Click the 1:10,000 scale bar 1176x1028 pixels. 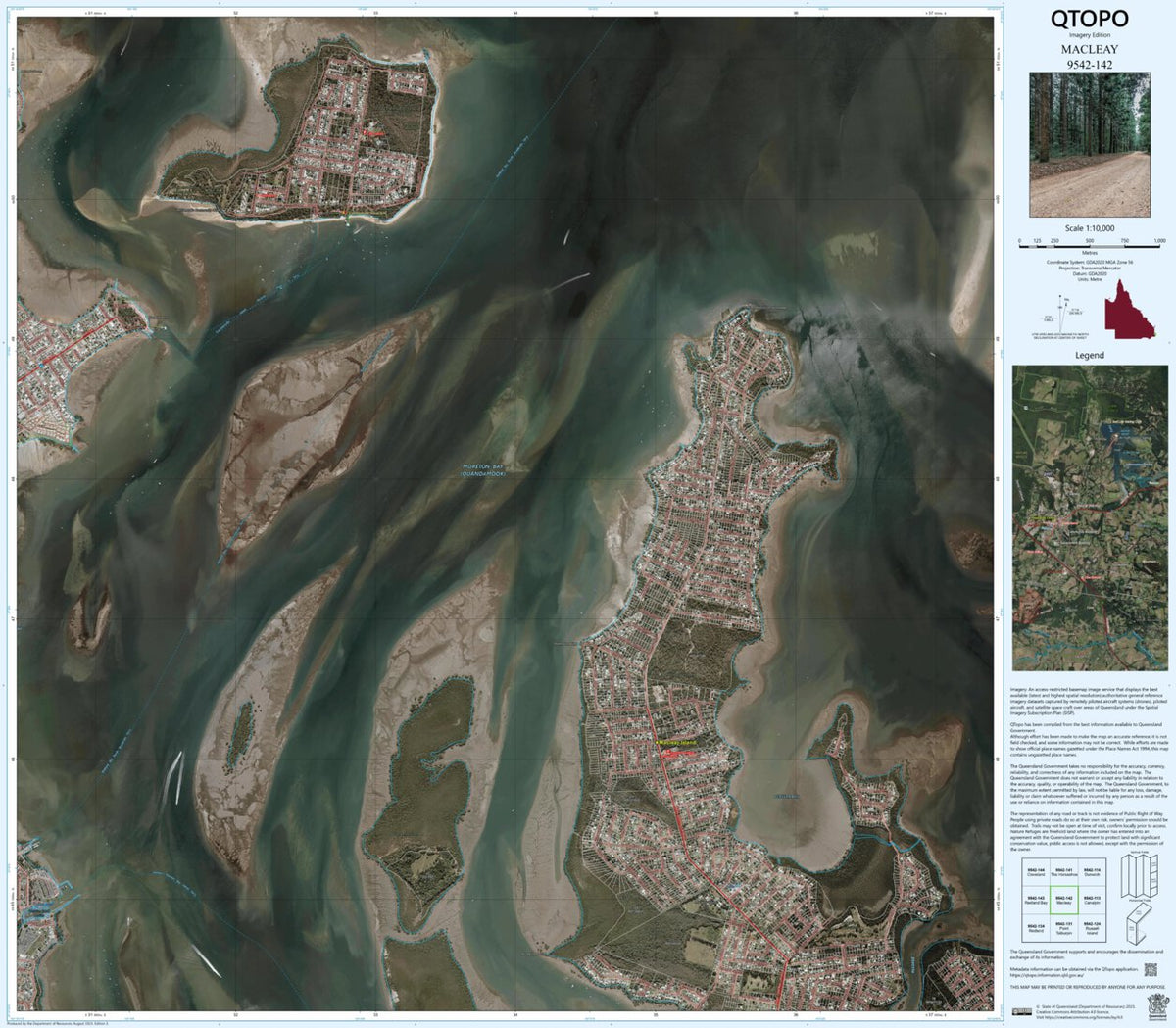[1090, 246]
